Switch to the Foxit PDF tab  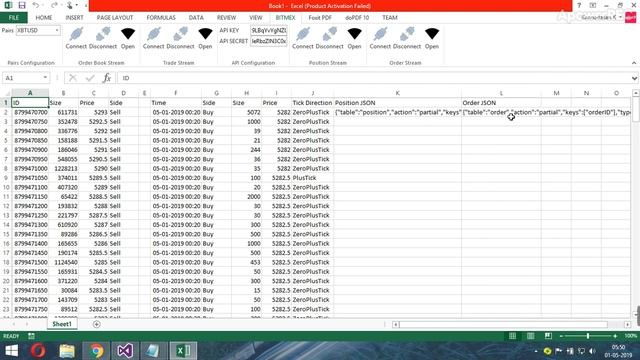(x=320, y=18)
